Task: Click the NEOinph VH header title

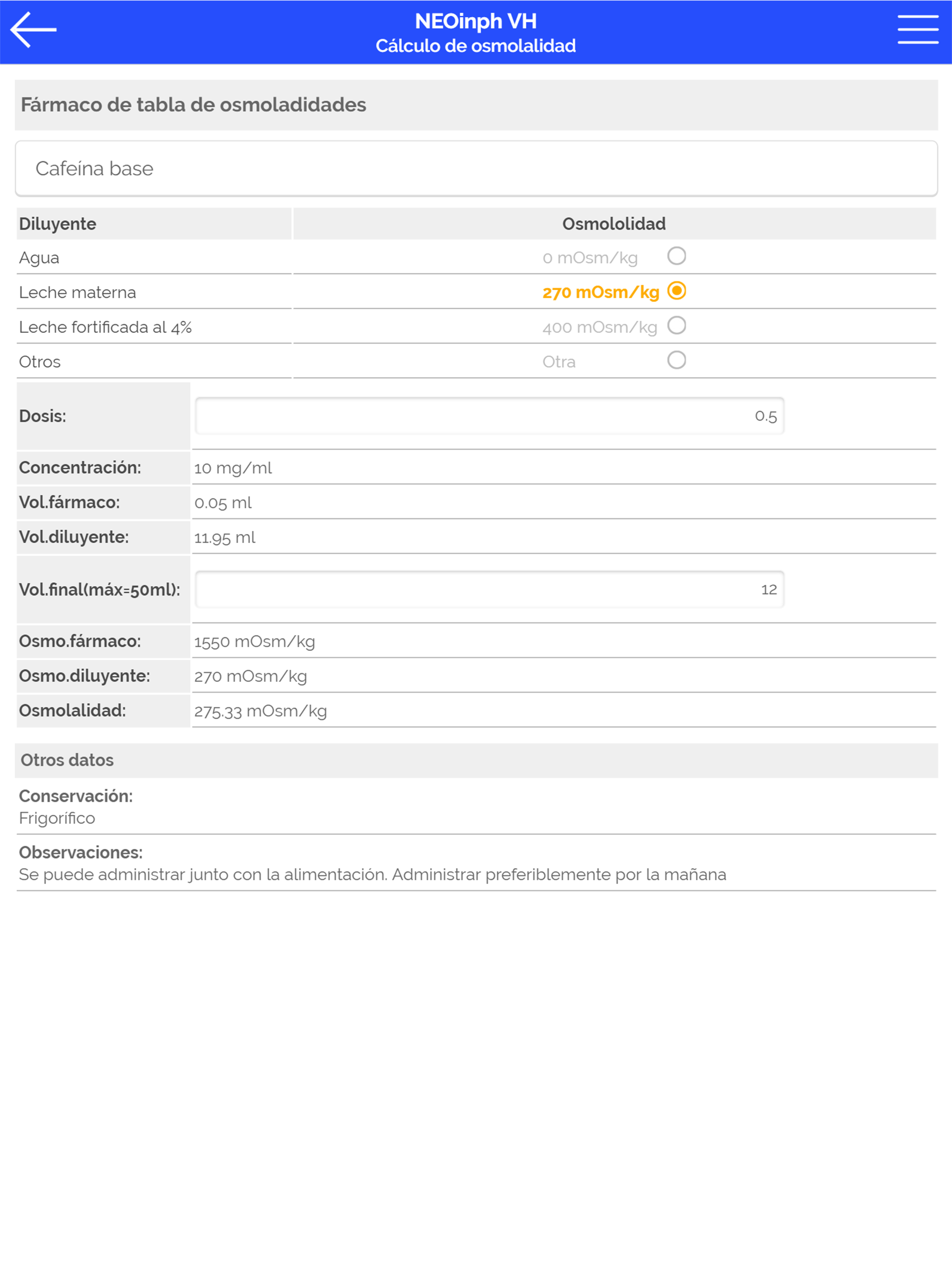Action: [476, 21]
